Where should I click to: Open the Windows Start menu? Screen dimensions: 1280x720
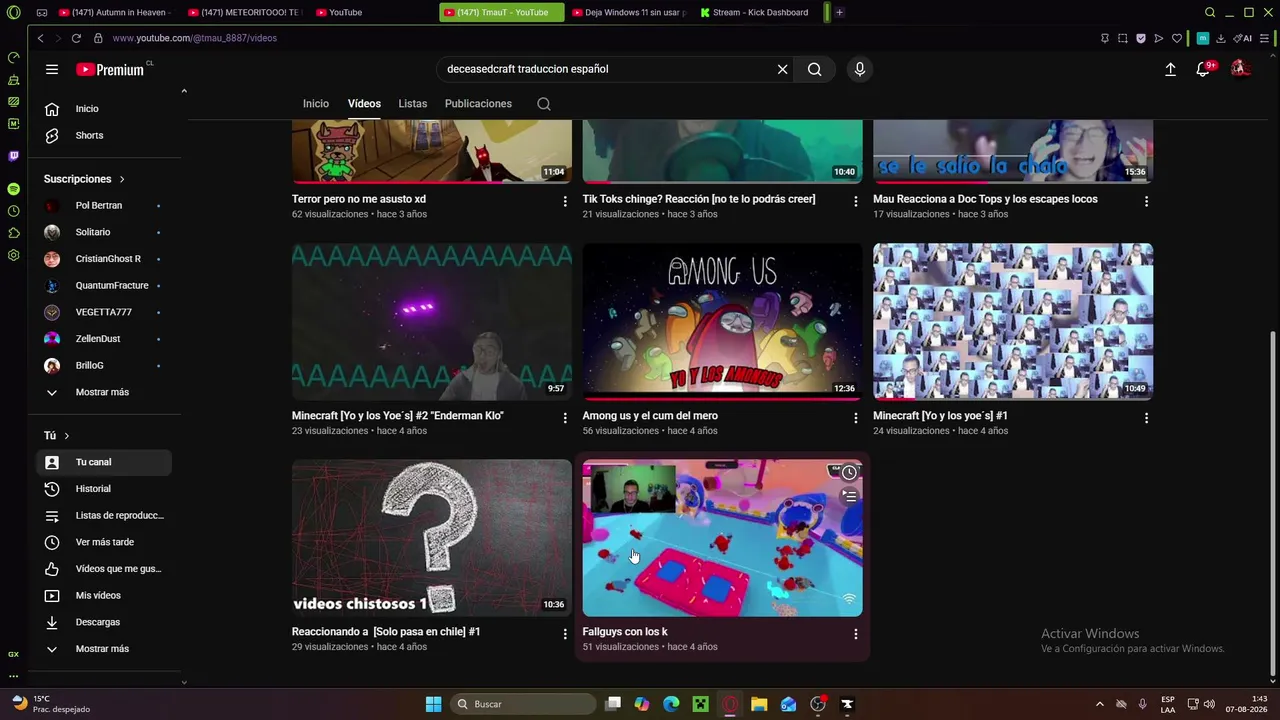433,704
